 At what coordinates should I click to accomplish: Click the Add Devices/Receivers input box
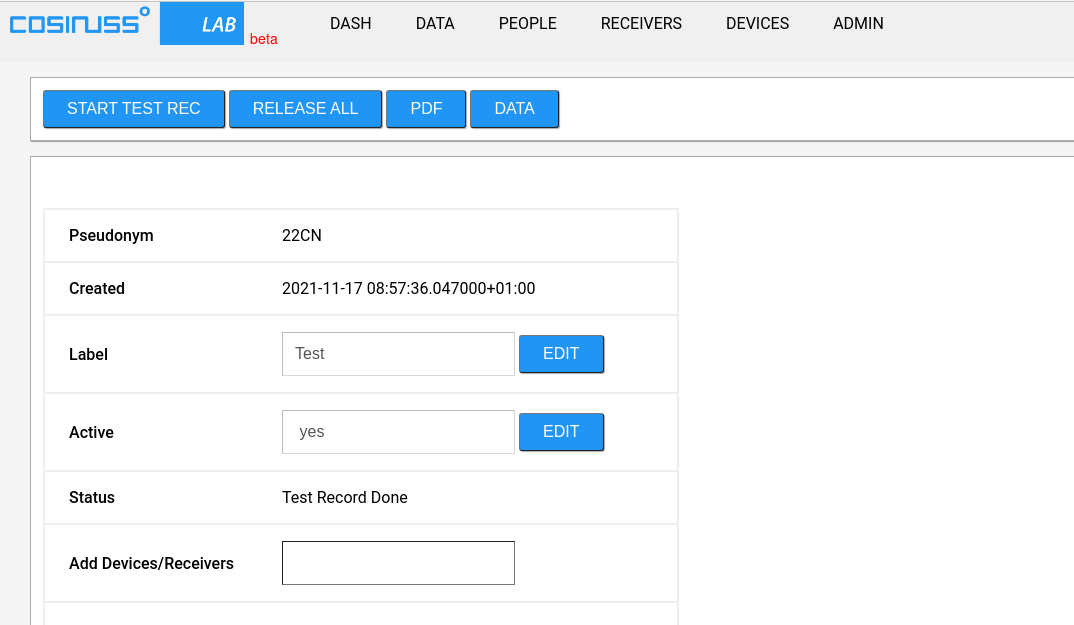point(398,563)
